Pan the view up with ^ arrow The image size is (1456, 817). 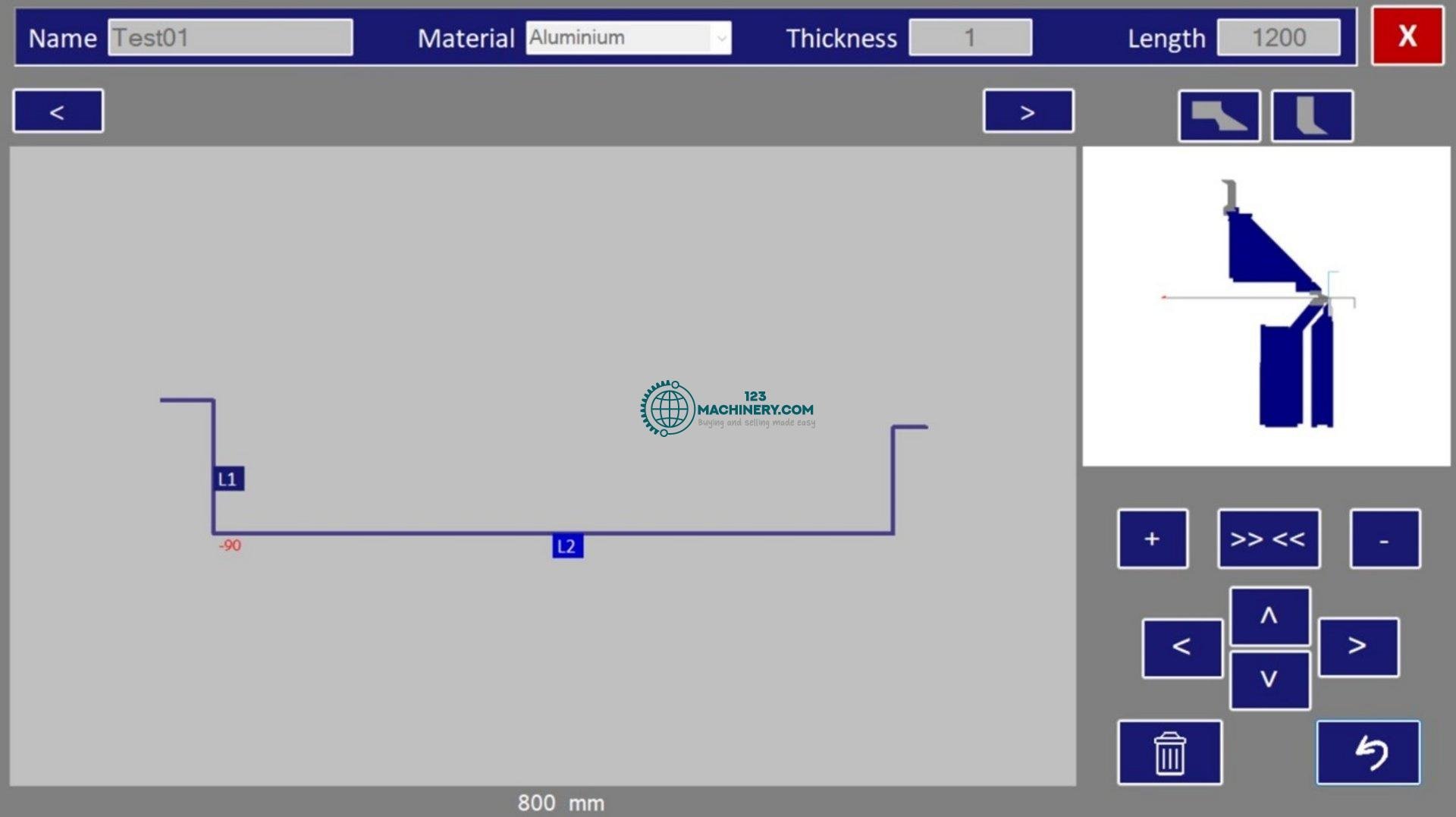coord(1269,615)
